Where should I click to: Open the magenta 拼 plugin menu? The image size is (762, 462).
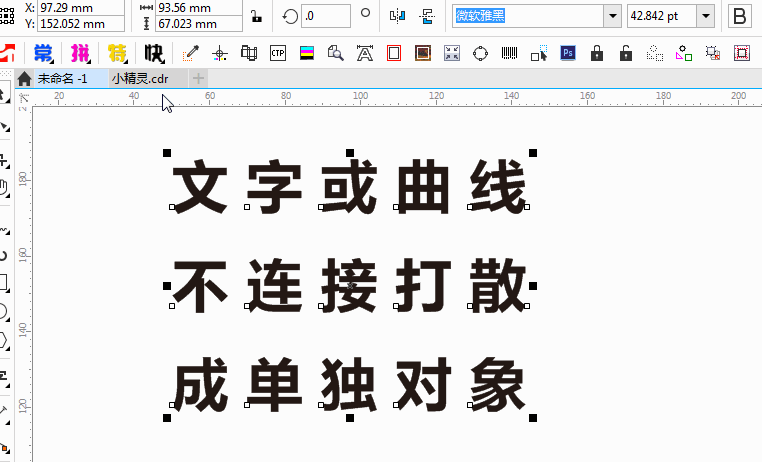[80, 53]
